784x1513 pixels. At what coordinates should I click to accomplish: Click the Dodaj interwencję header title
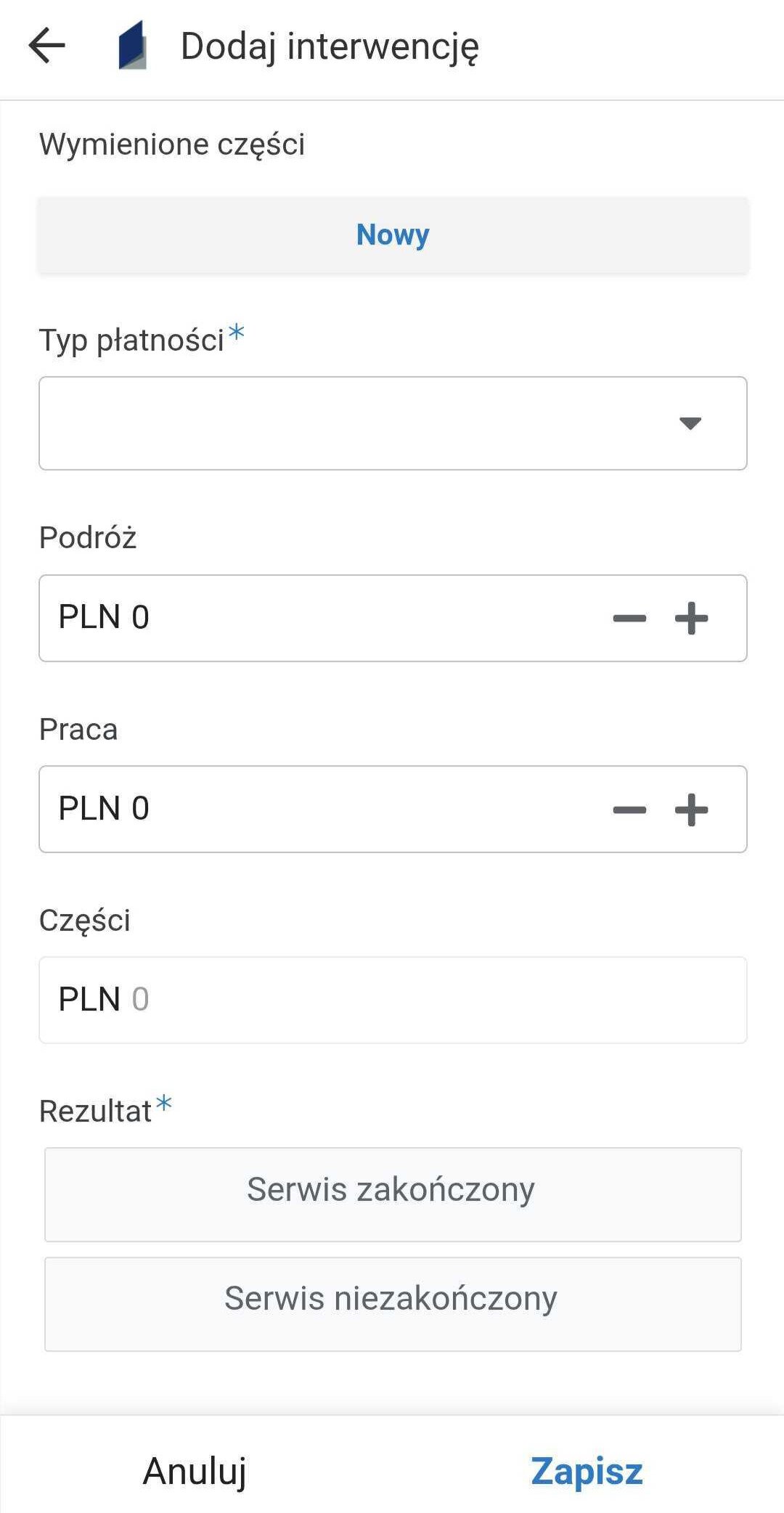(x=330, y=46)
